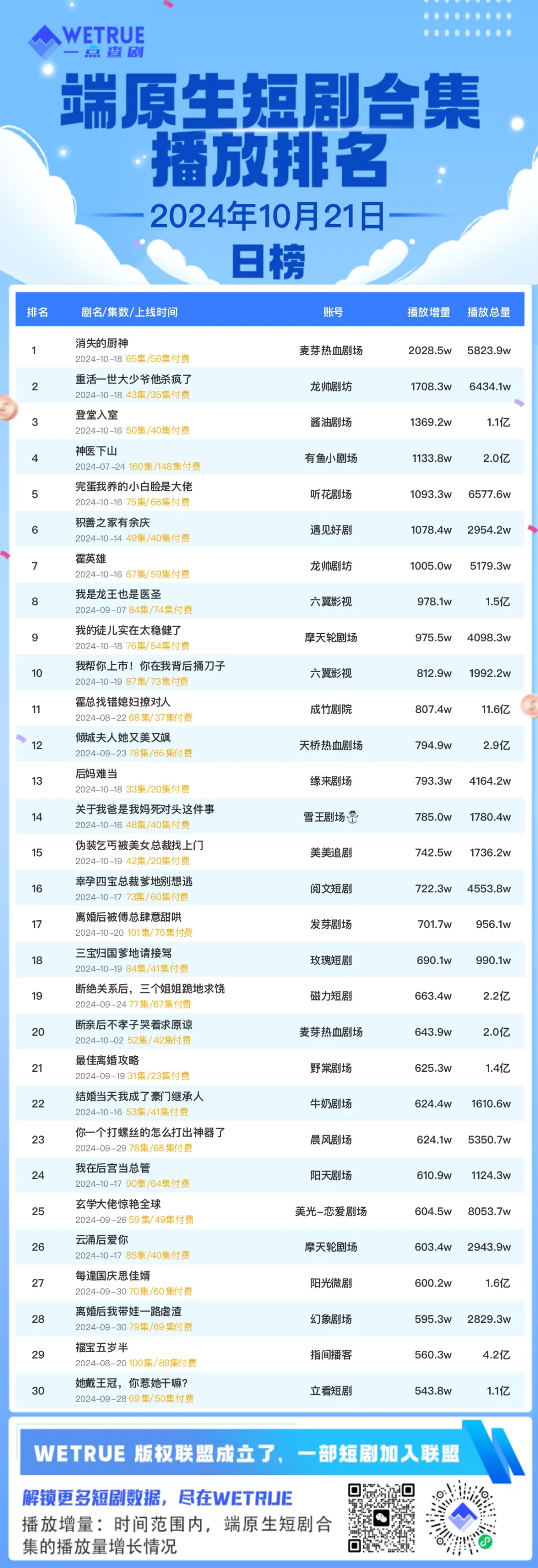
Task: Select the drama title 我是龙王也是医圣
Action: pyautogui.click(x=118, y=594)
